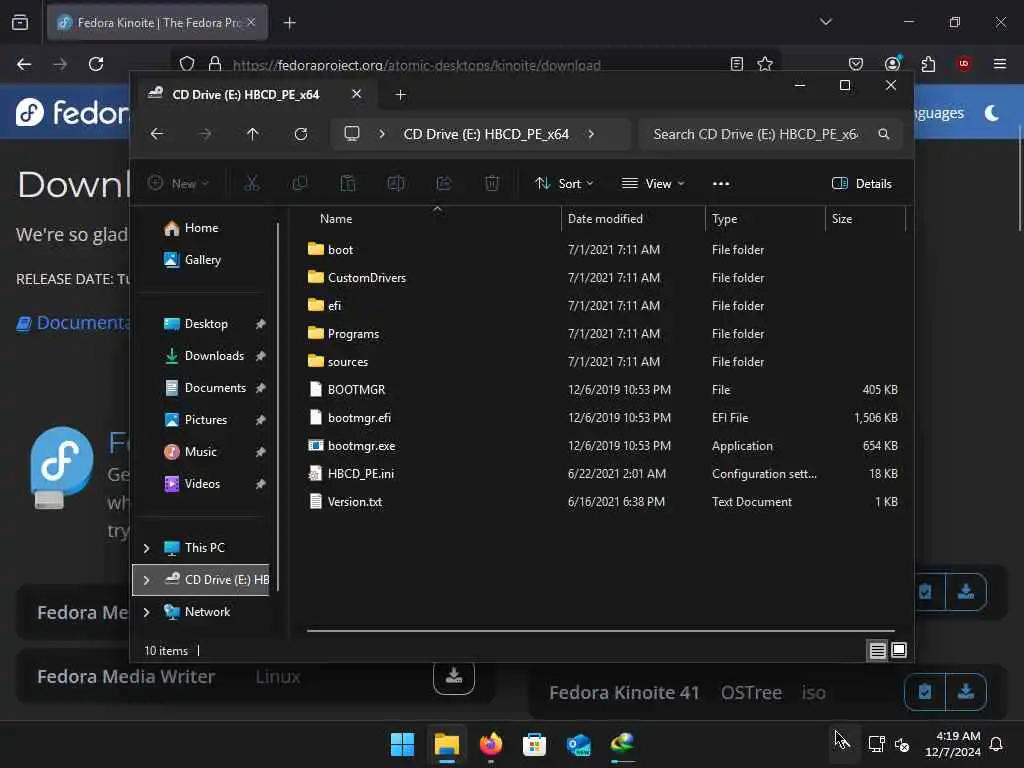Screen dimensions: 1024x768
Task: Click Firefox icon in the taskbar
Action: coord(490,744)
